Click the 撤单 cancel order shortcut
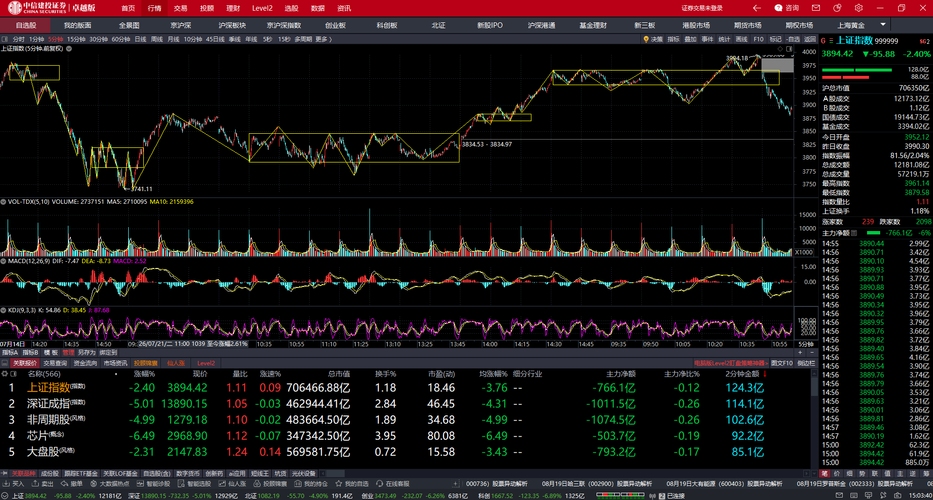 (73, 484)
